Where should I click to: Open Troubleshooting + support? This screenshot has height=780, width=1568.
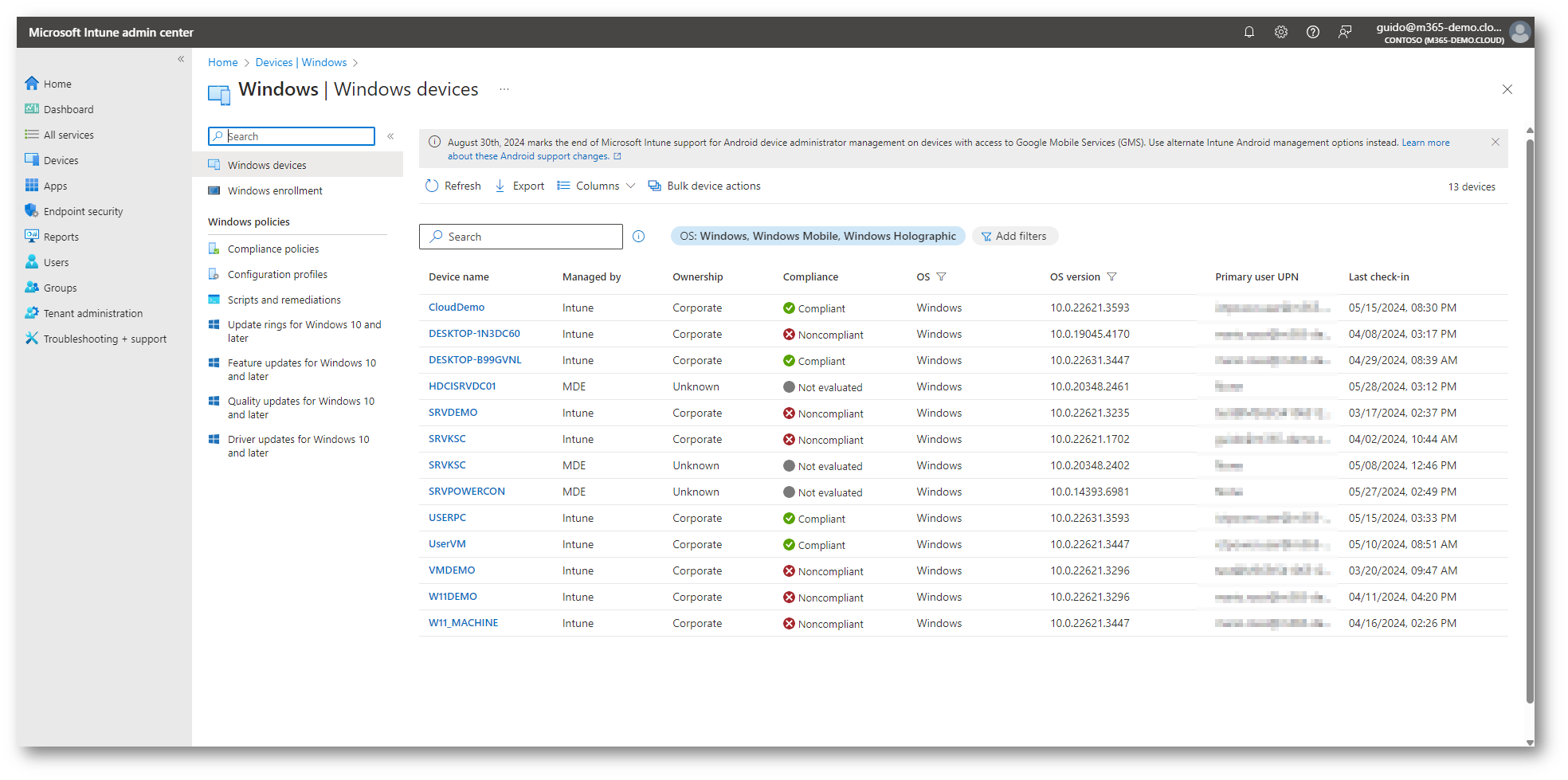[104, 339]
